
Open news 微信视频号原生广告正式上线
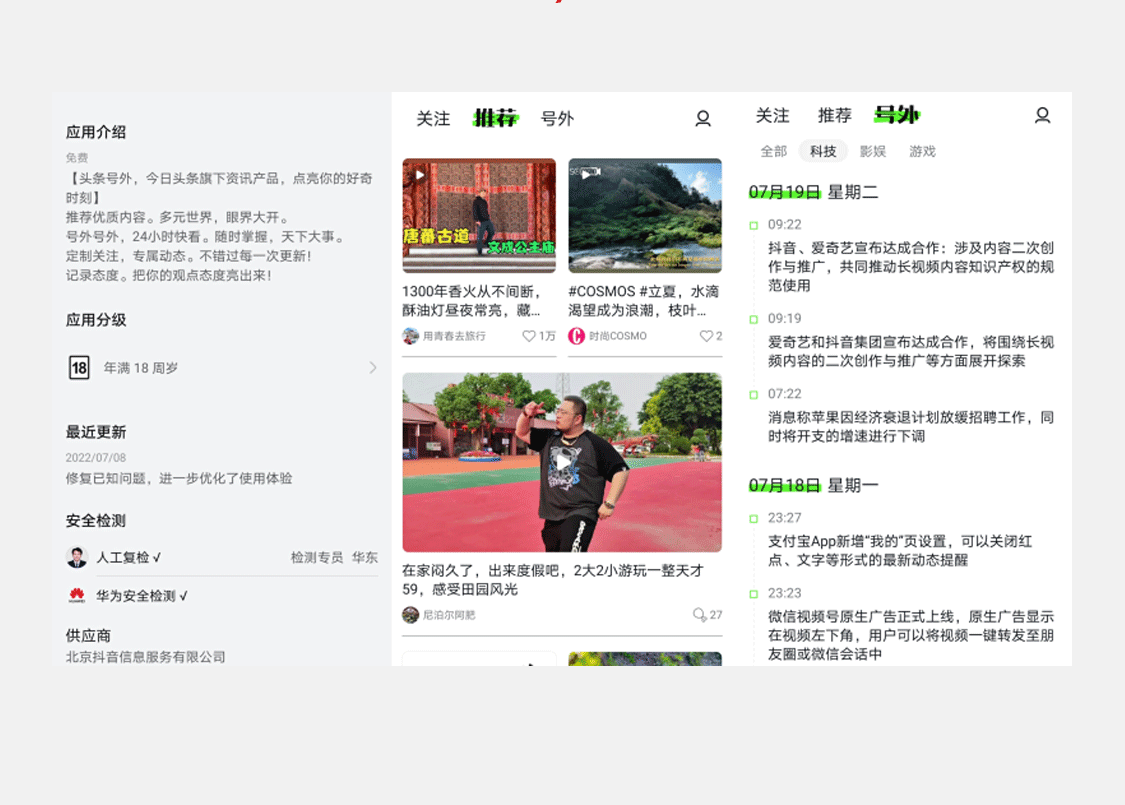(x=910, y=636)
